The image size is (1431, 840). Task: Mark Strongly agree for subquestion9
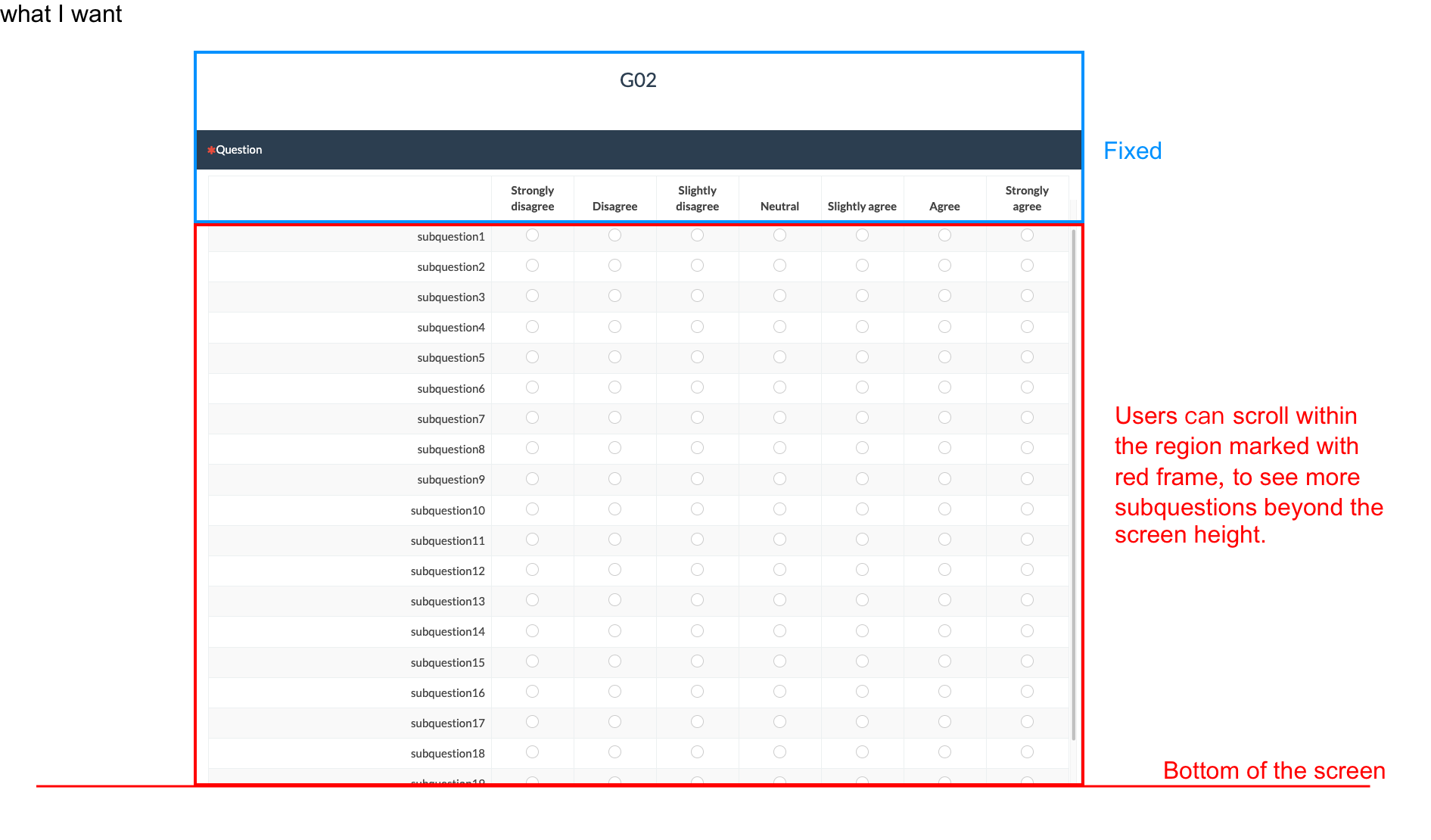(1027, 479)
